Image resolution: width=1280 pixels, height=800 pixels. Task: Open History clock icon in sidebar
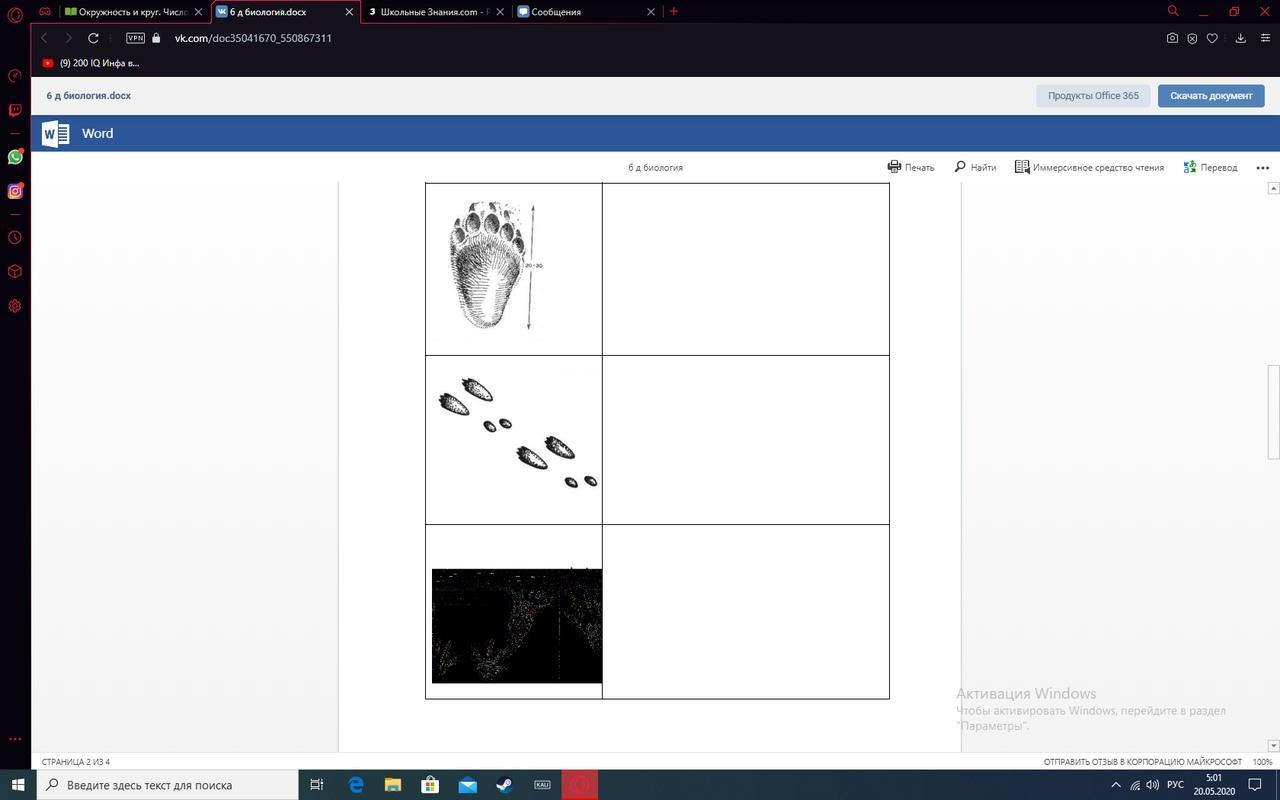[x=15, y=237]
